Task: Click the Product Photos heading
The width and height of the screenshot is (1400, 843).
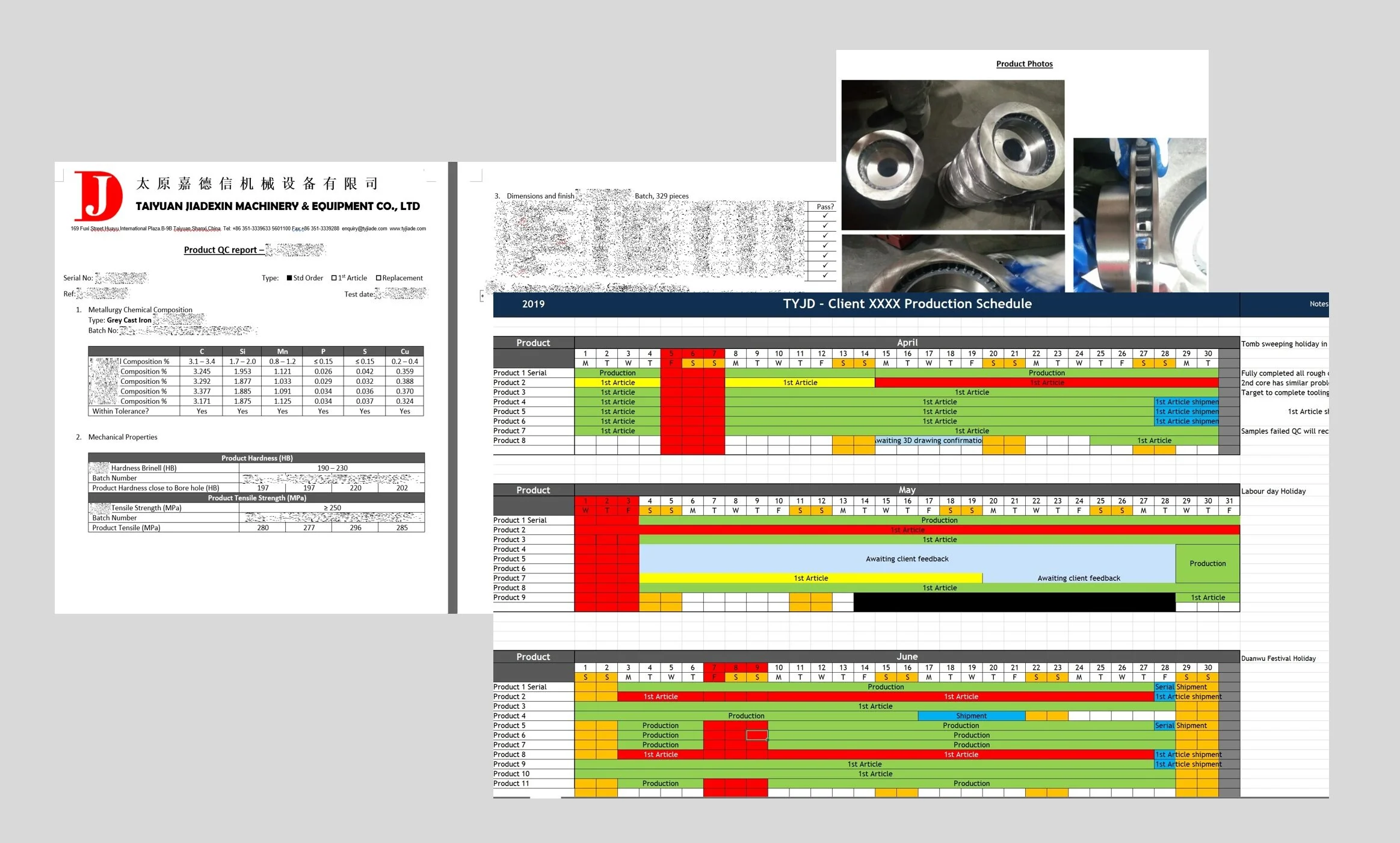Action: 1024,64
